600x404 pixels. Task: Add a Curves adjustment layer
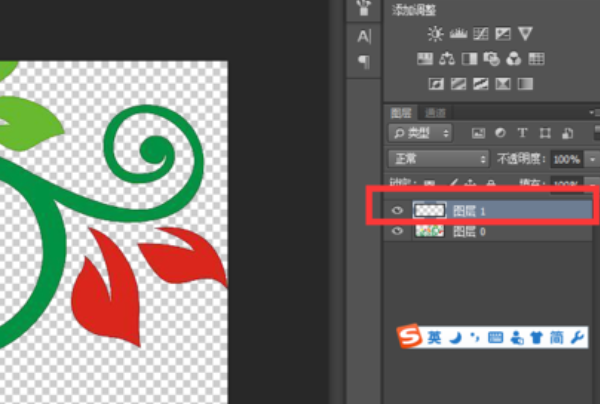[481, 34]
